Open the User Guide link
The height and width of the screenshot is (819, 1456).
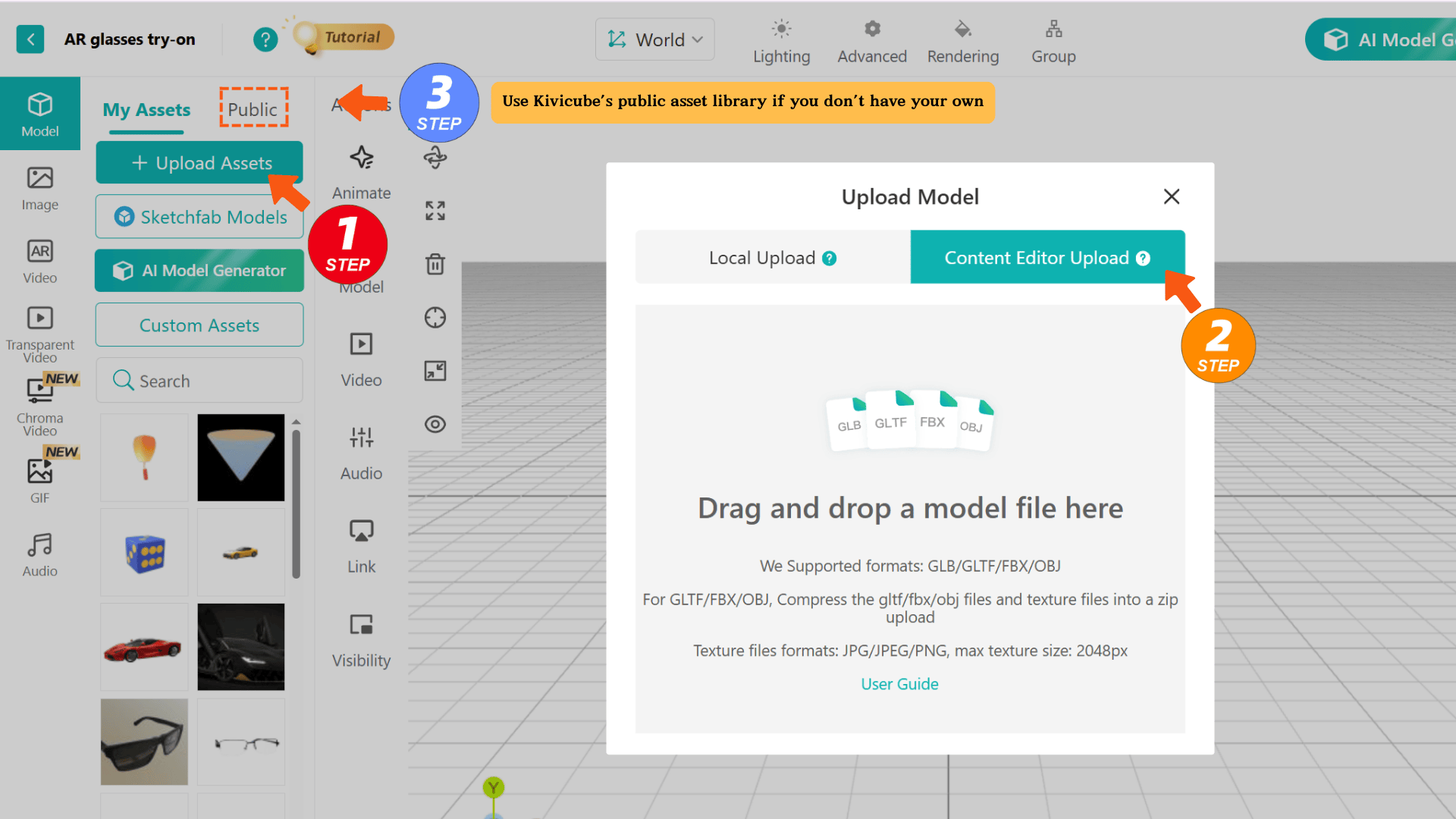(x=899, y=683)
